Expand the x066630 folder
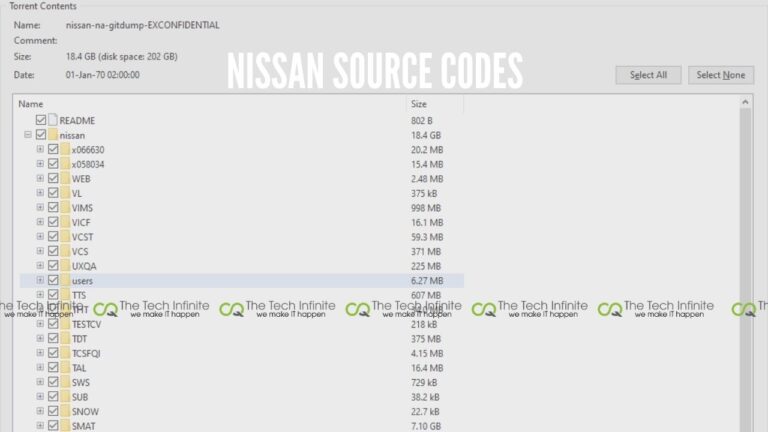This screenshot has height=432, width=768. tap(40, 149)
